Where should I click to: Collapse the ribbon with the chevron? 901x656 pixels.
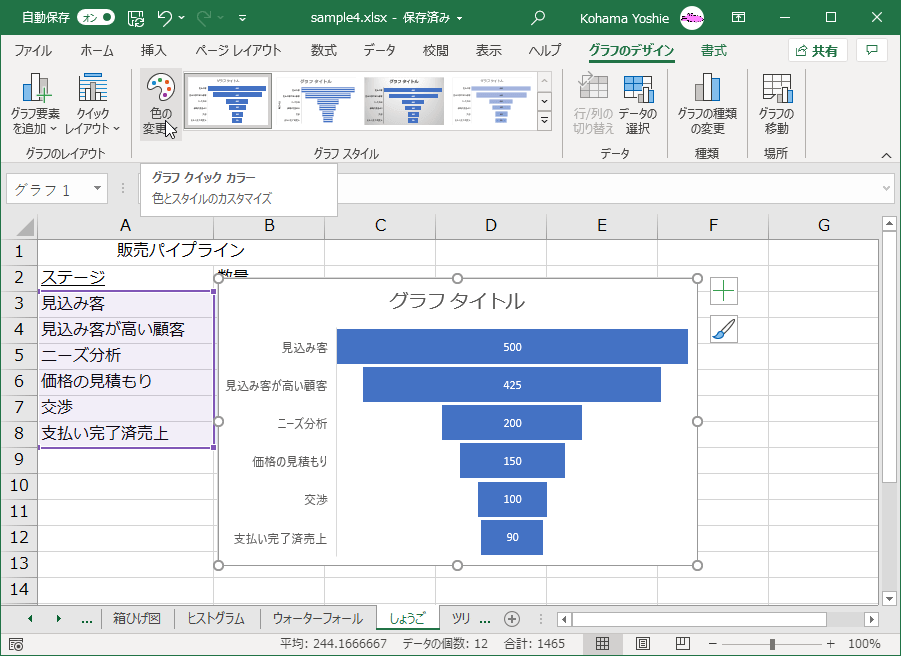tap(886, 155)
